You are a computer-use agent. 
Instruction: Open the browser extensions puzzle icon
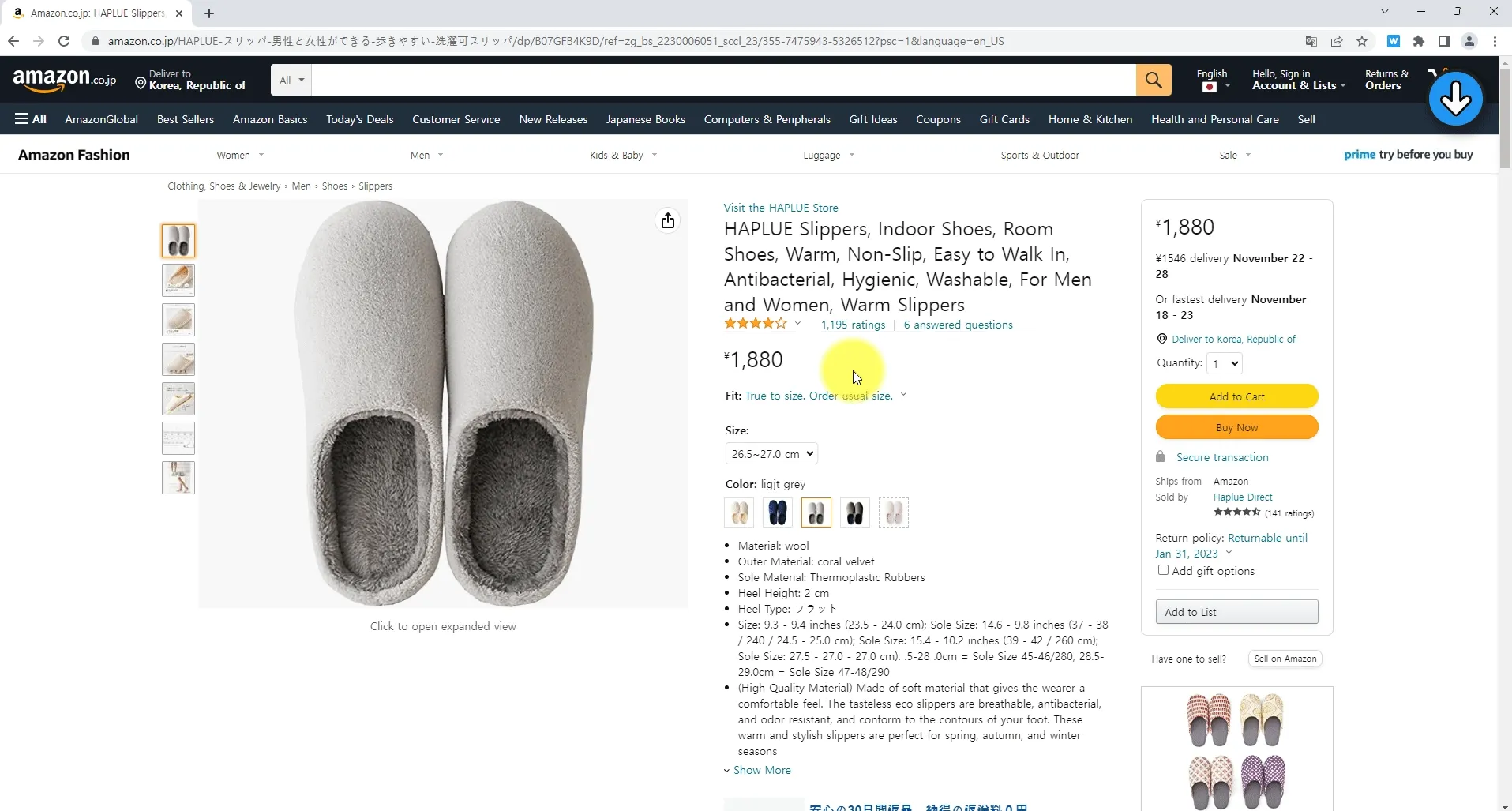[x=1419, y=41]
